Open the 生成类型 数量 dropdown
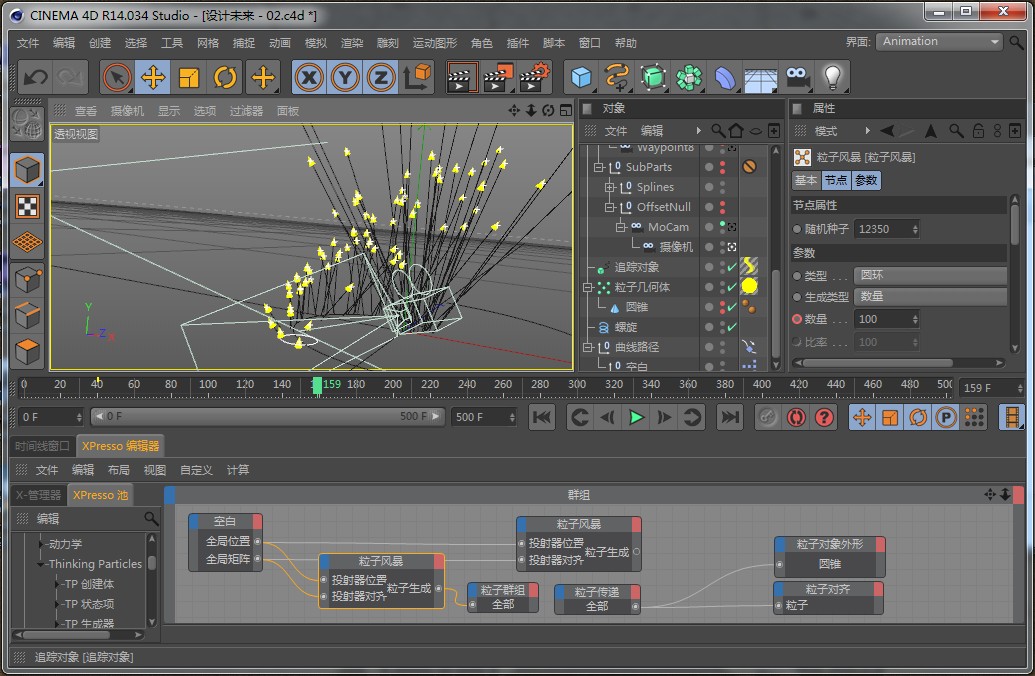Image resolution: width=1035 pixels, height=676 pixels. (930, 297)
